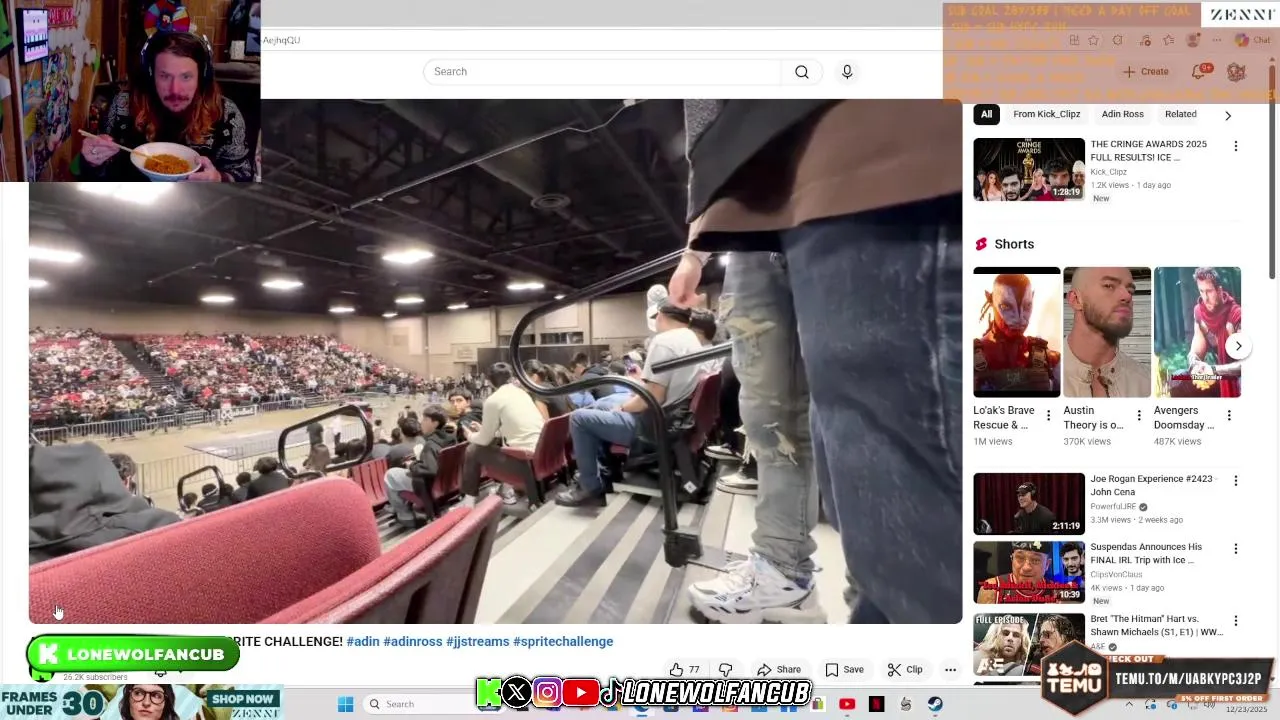Open the #adinross hashtag link
Viewport: 1280px width, 720px height.
(x=413, y=642)
